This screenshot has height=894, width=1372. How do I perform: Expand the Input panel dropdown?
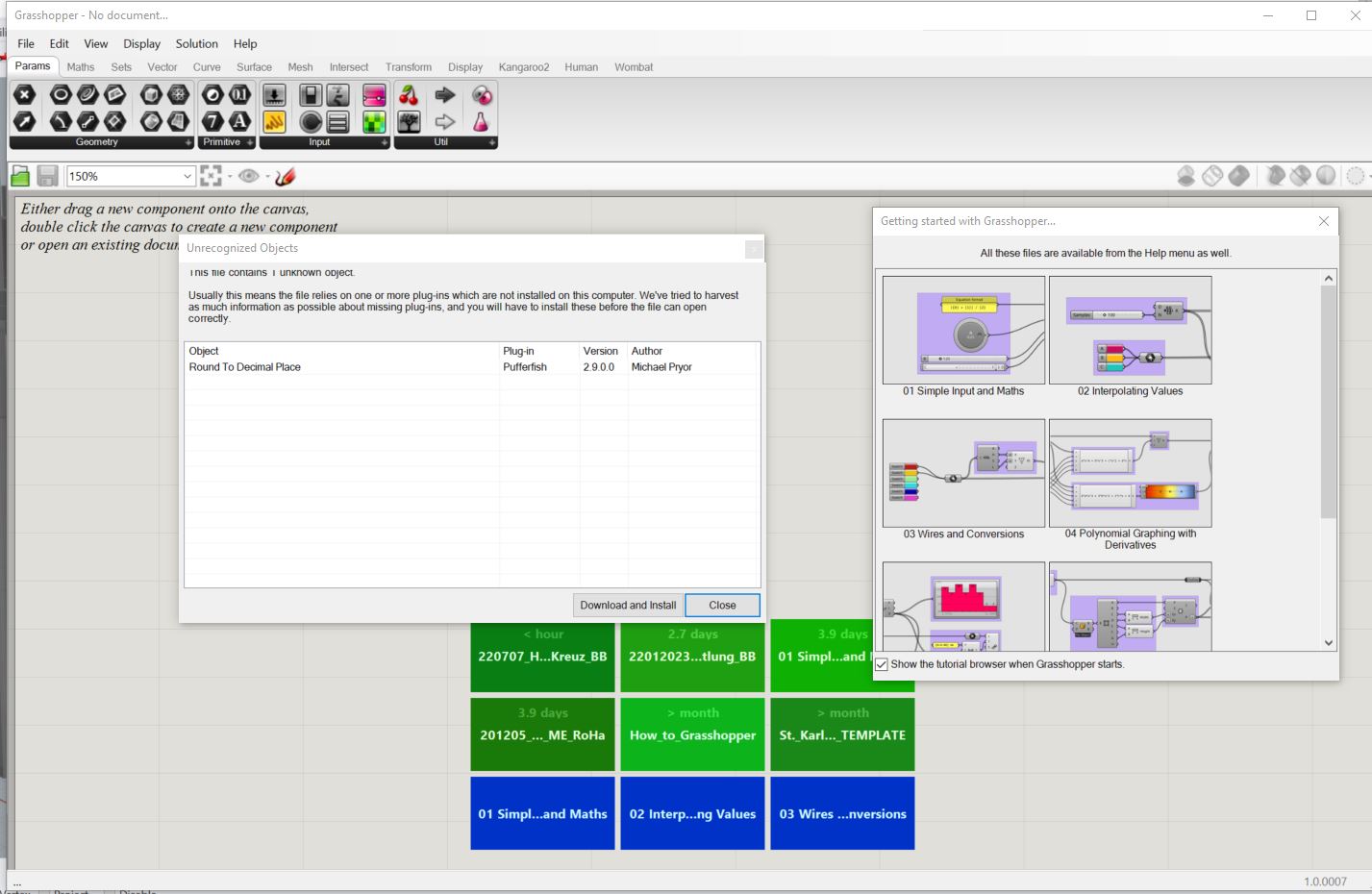click(x=385, y=142)
